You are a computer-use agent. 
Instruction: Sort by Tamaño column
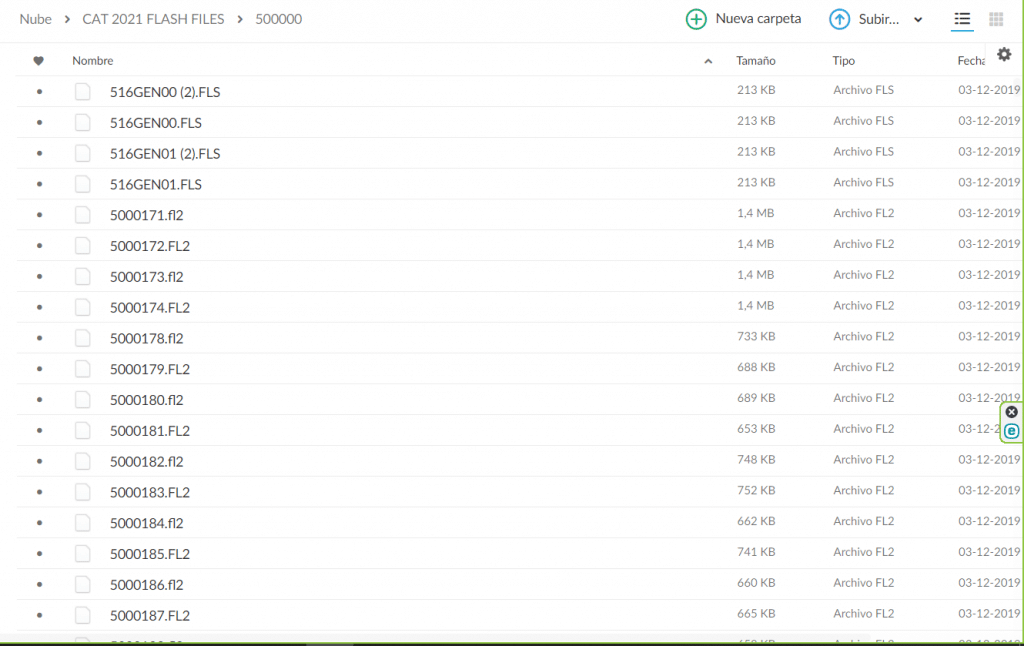point(756,61)
